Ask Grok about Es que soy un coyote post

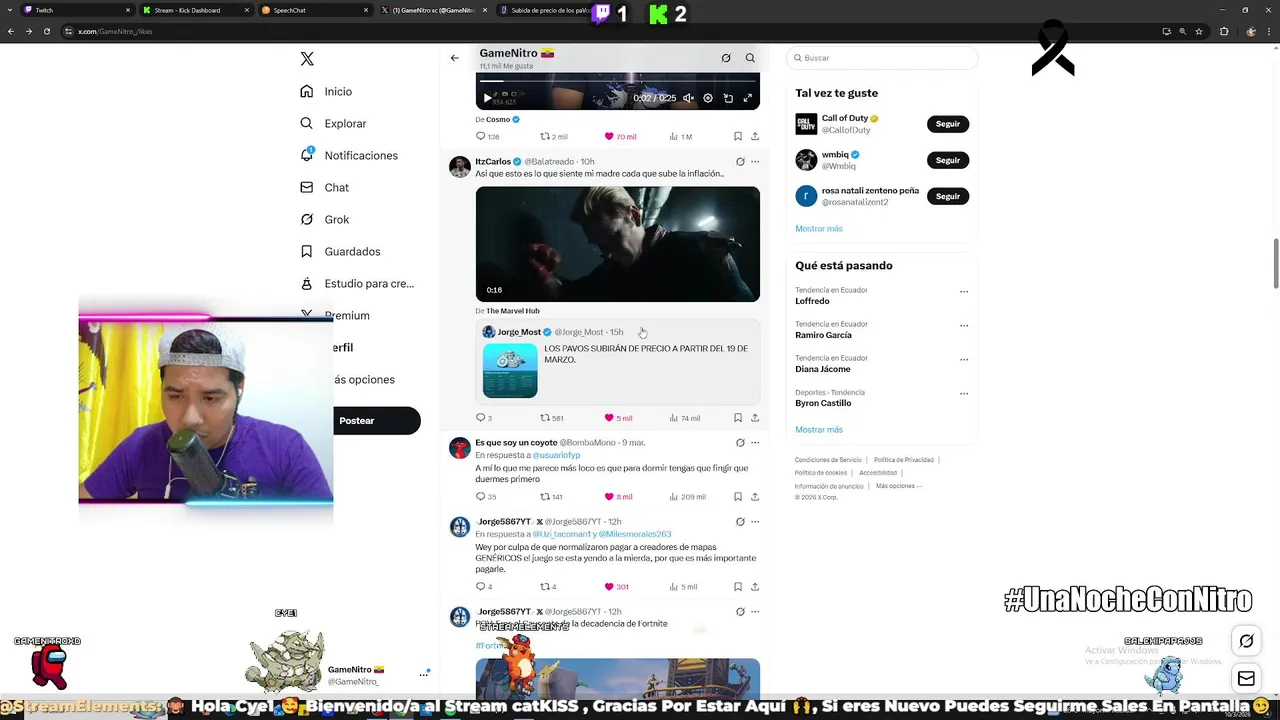(x=740, y=442)
